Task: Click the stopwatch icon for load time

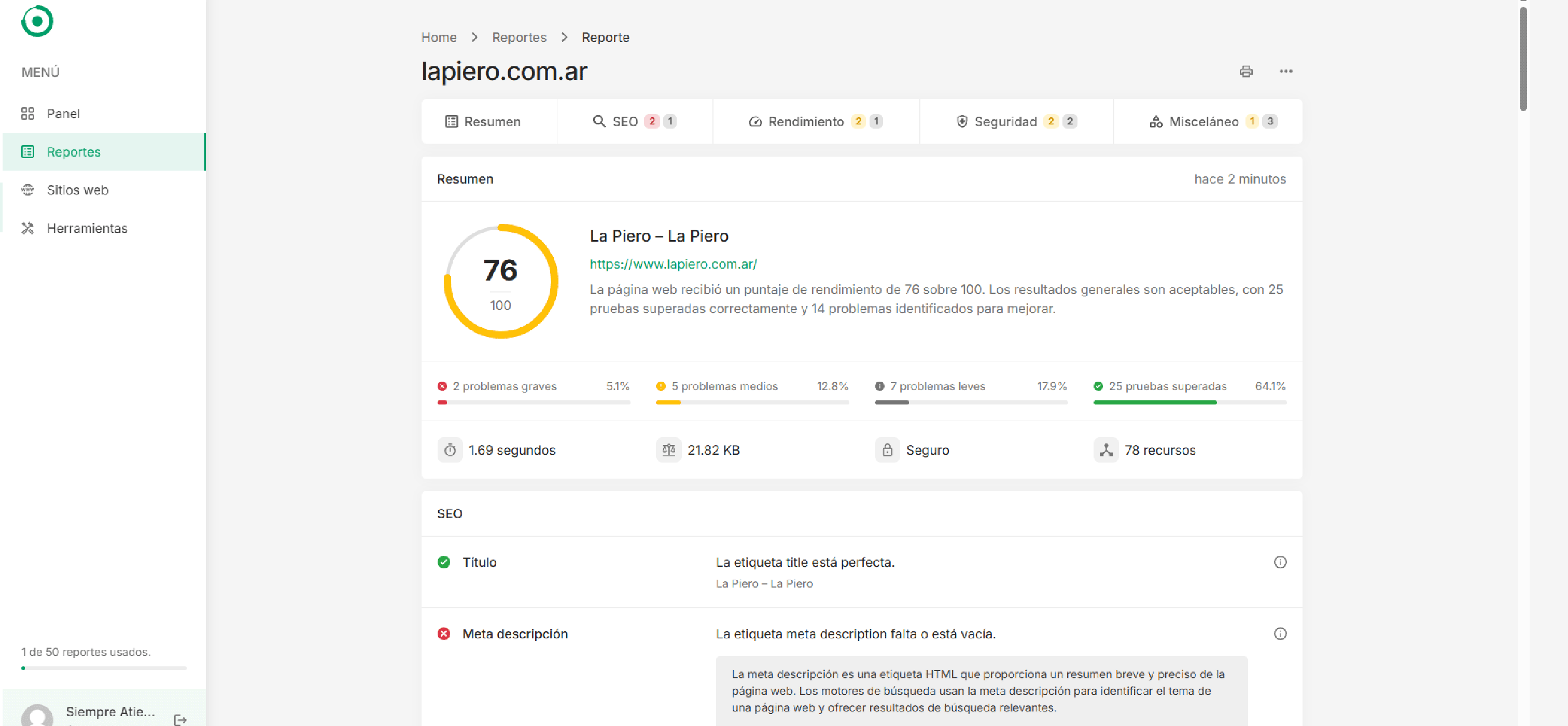Action: (450, 450)
